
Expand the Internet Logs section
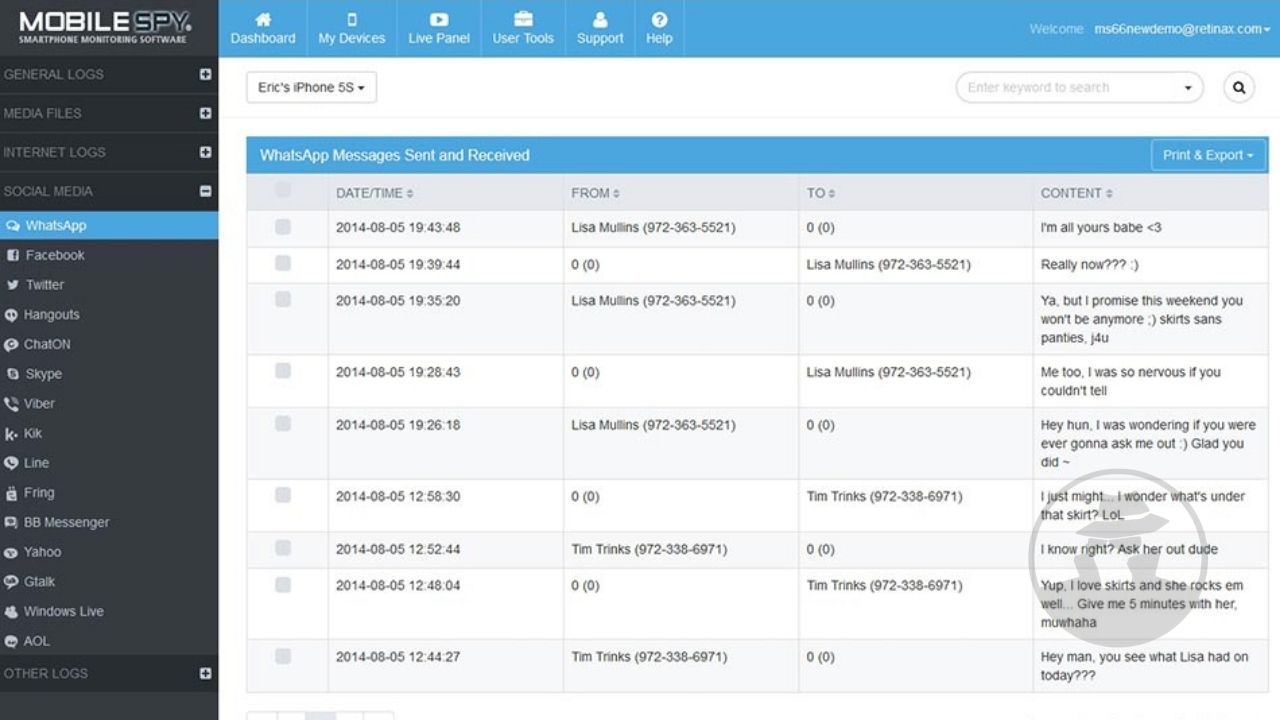[x=206, y=152]
